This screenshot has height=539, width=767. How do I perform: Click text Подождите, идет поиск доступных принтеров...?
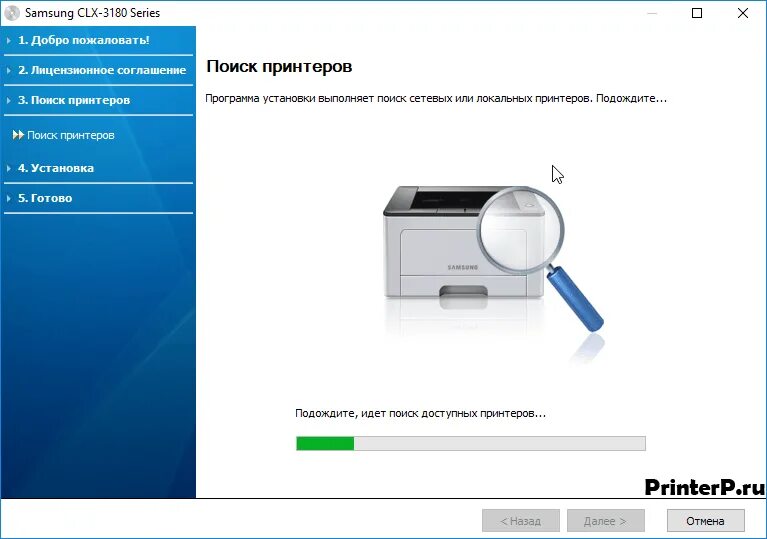tap(420, 413)
